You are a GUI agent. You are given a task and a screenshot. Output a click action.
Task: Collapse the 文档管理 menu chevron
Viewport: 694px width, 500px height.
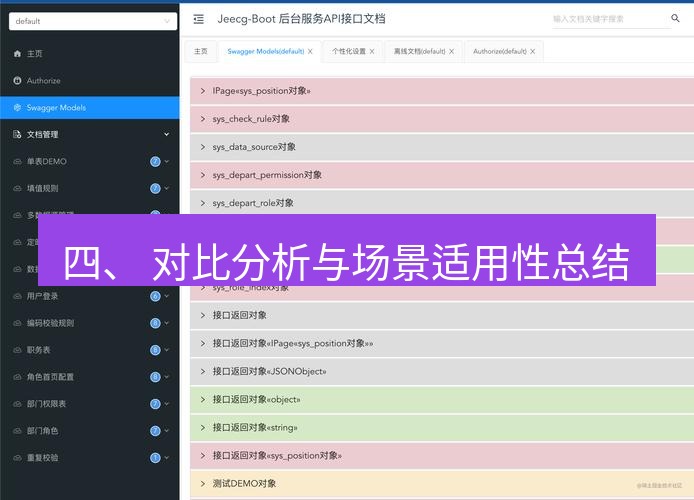pyautogui.click(x=166, y=134)
